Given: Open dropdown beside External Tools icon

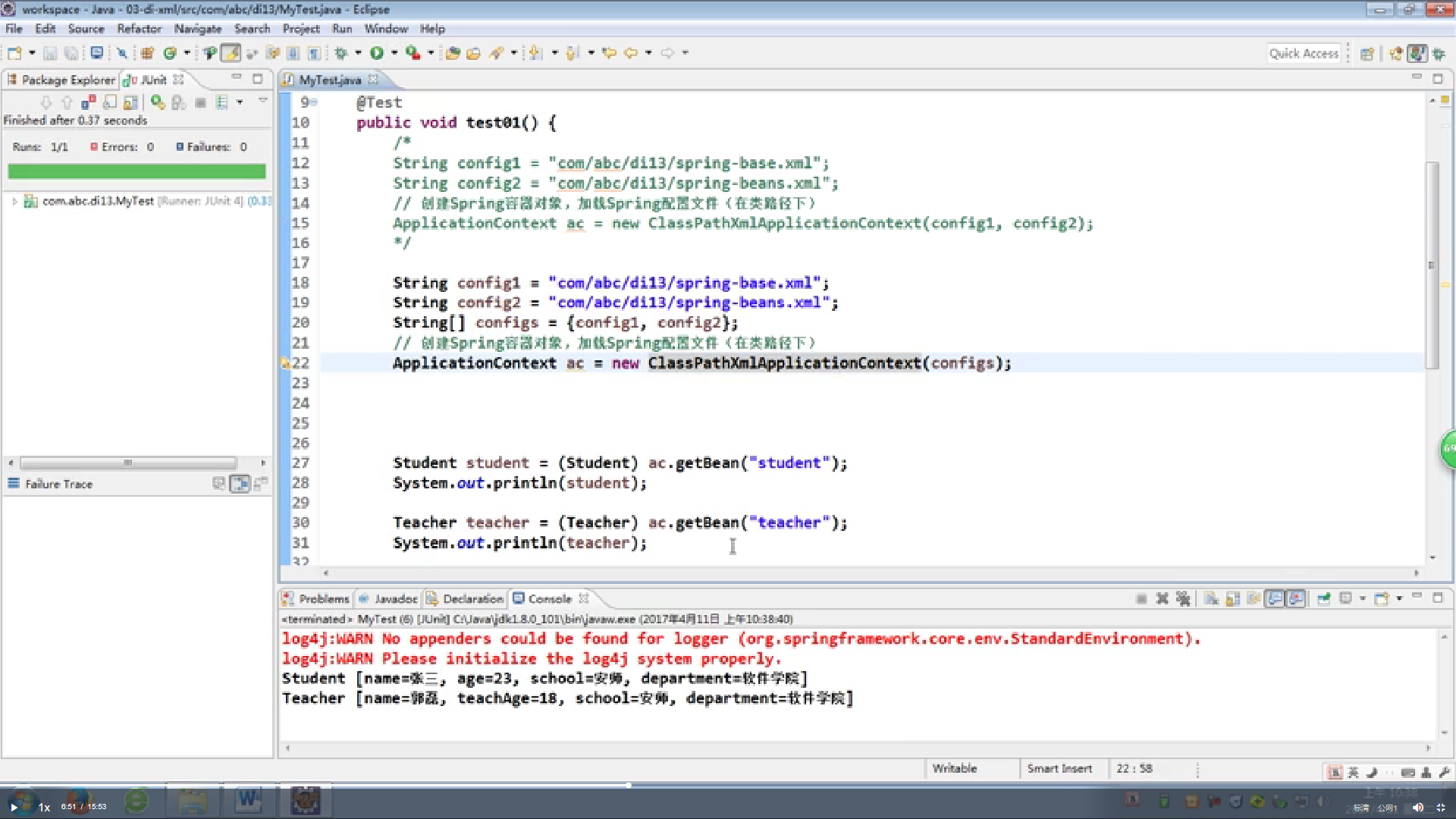Looking at the screenshot, I should [x=431, y=53].
